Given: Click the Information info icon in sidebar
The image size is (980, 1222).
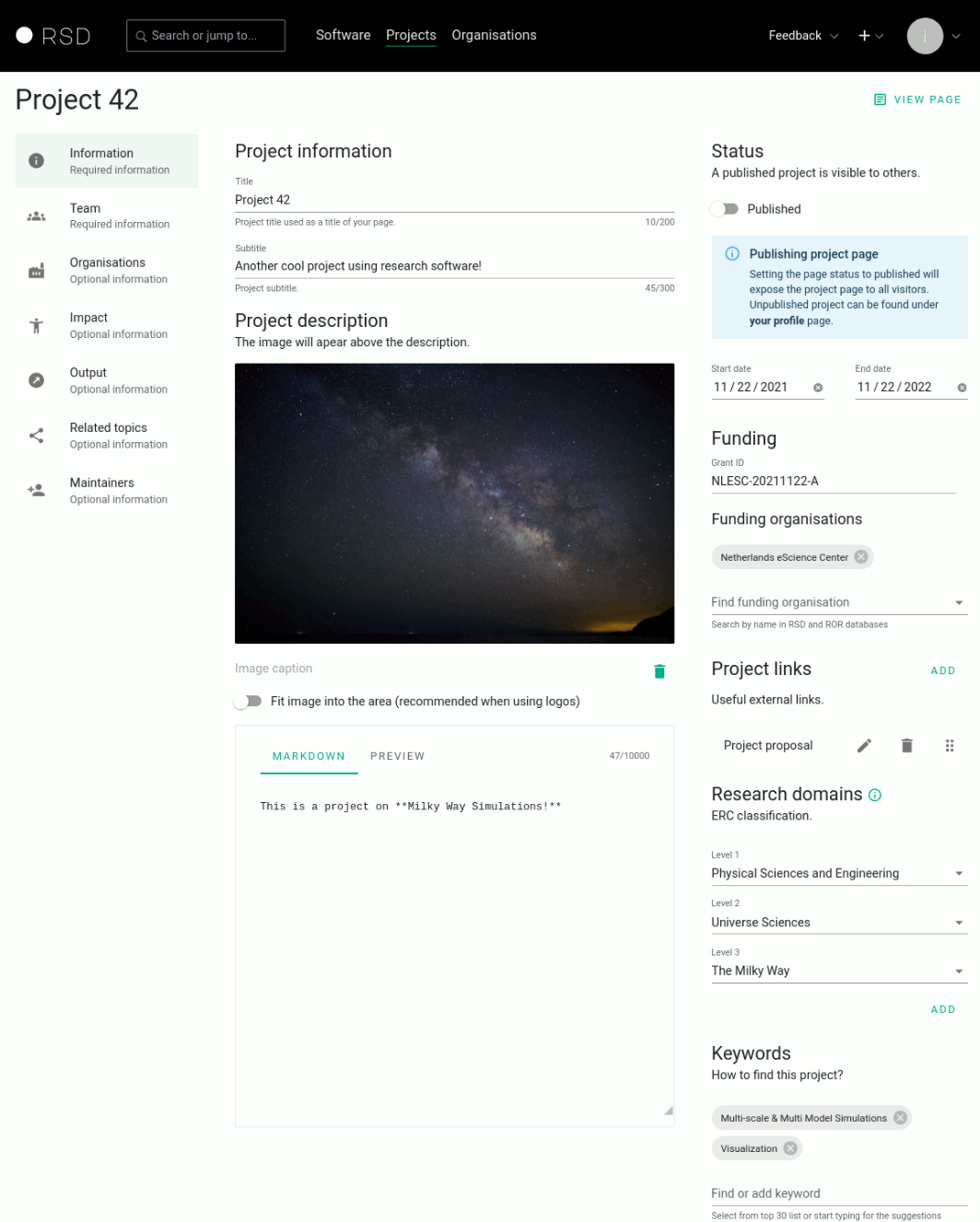Looking at the screenshot, I should (37, 160).
